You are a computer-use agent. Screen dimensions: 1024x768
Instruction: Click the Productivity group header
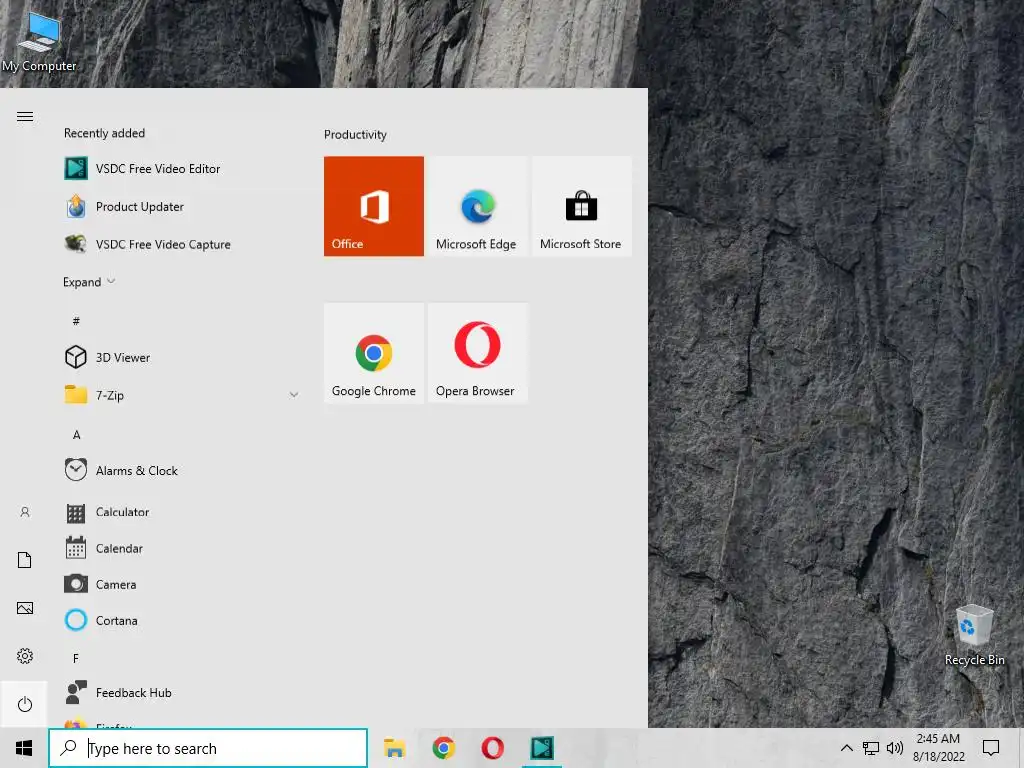[x=355, y=135]
